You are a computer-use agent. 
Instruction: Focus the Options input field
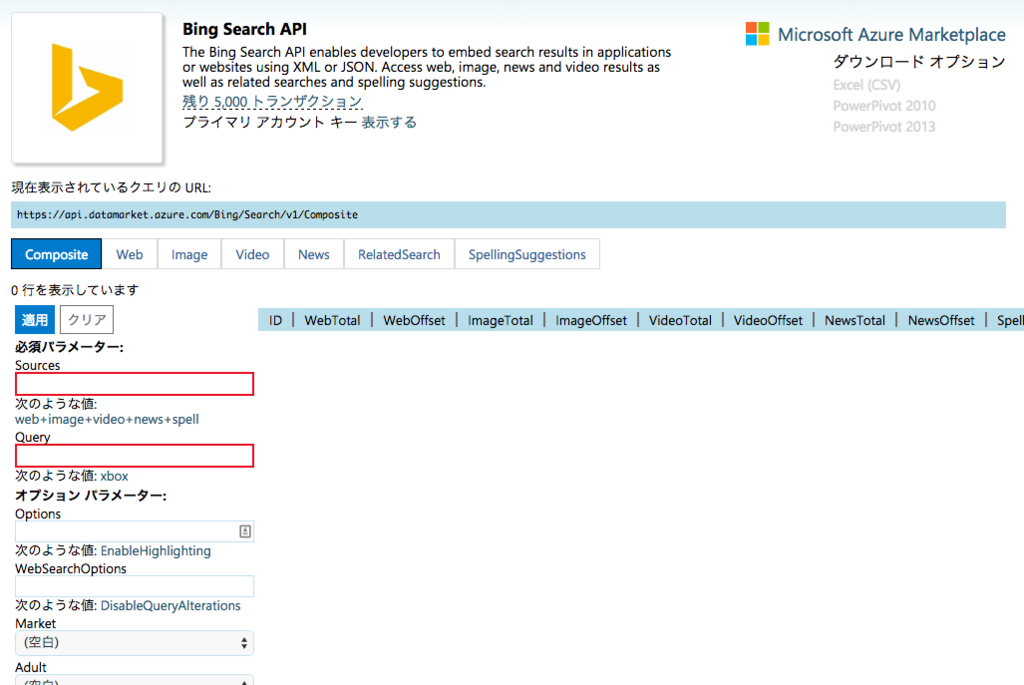click(135, 532)
